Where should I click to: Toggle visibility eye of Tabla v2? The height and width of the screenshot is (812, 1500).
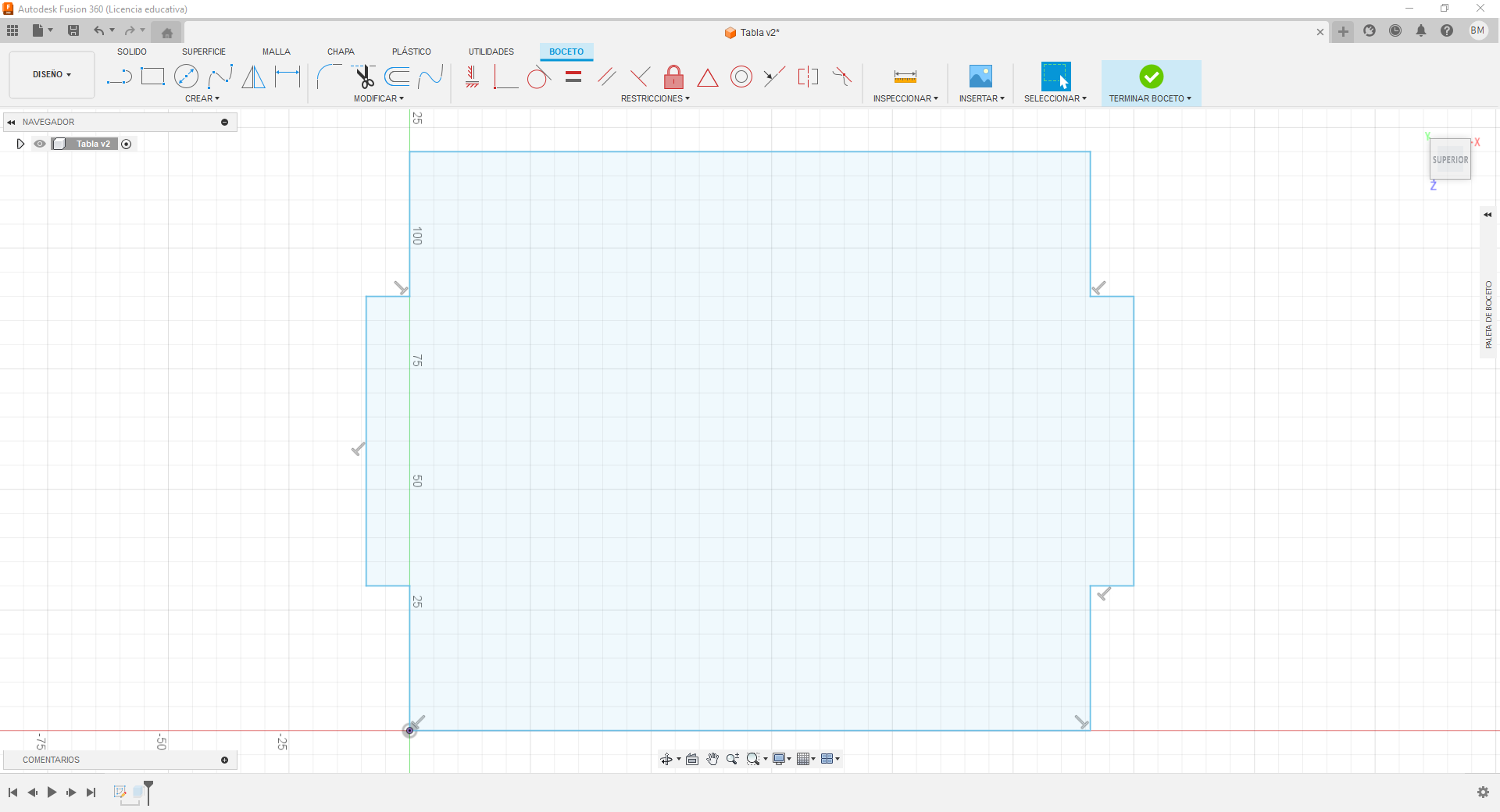click(x=40, y=144)
